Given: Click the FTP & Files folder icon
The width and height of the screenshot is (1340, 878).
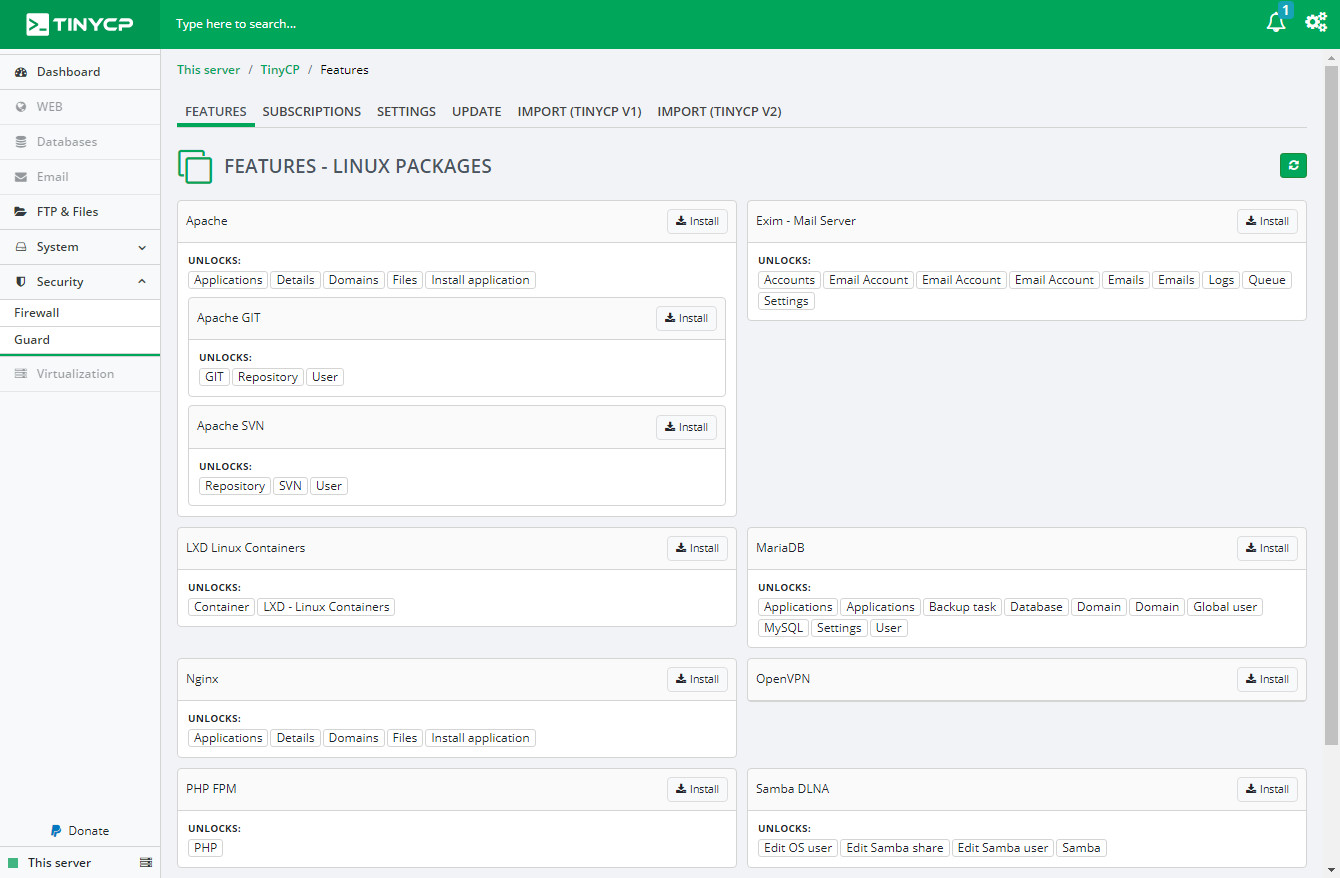Looking at the screenshot, I should (21, 212).
